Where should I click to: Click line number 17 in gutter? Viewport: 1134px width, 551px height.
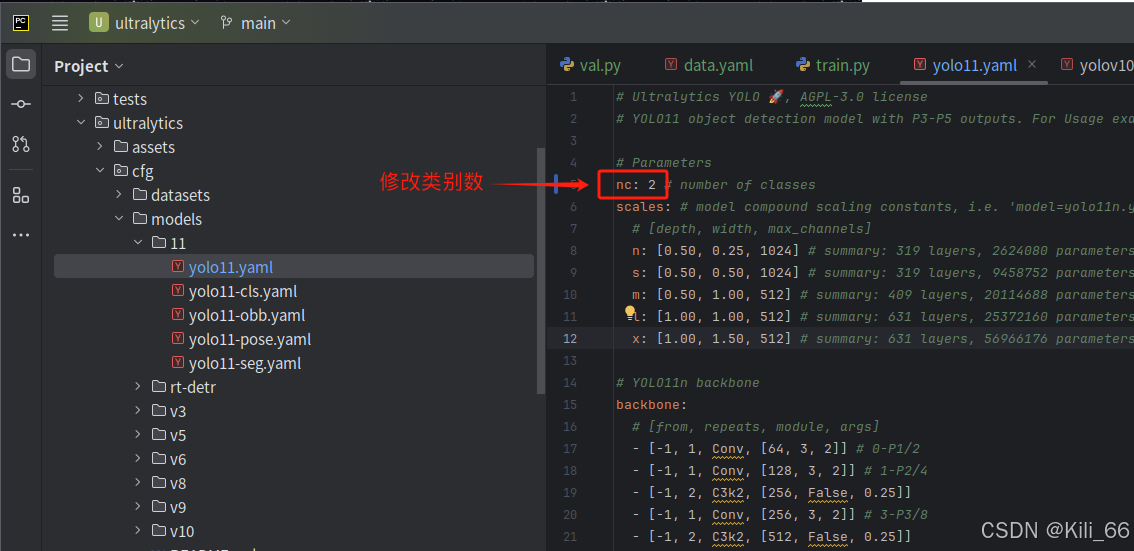570,449
